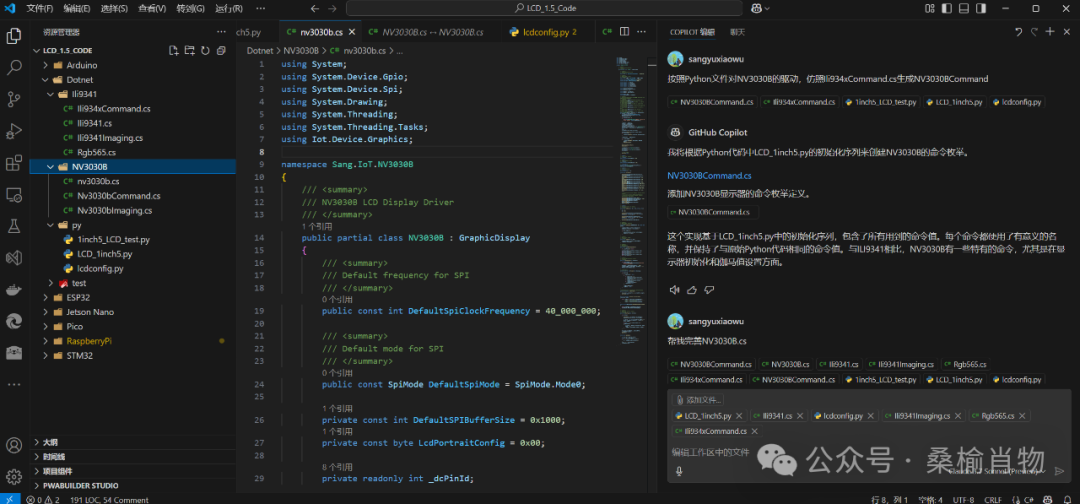Give thumbs up to Copilot response

[692, 290]
